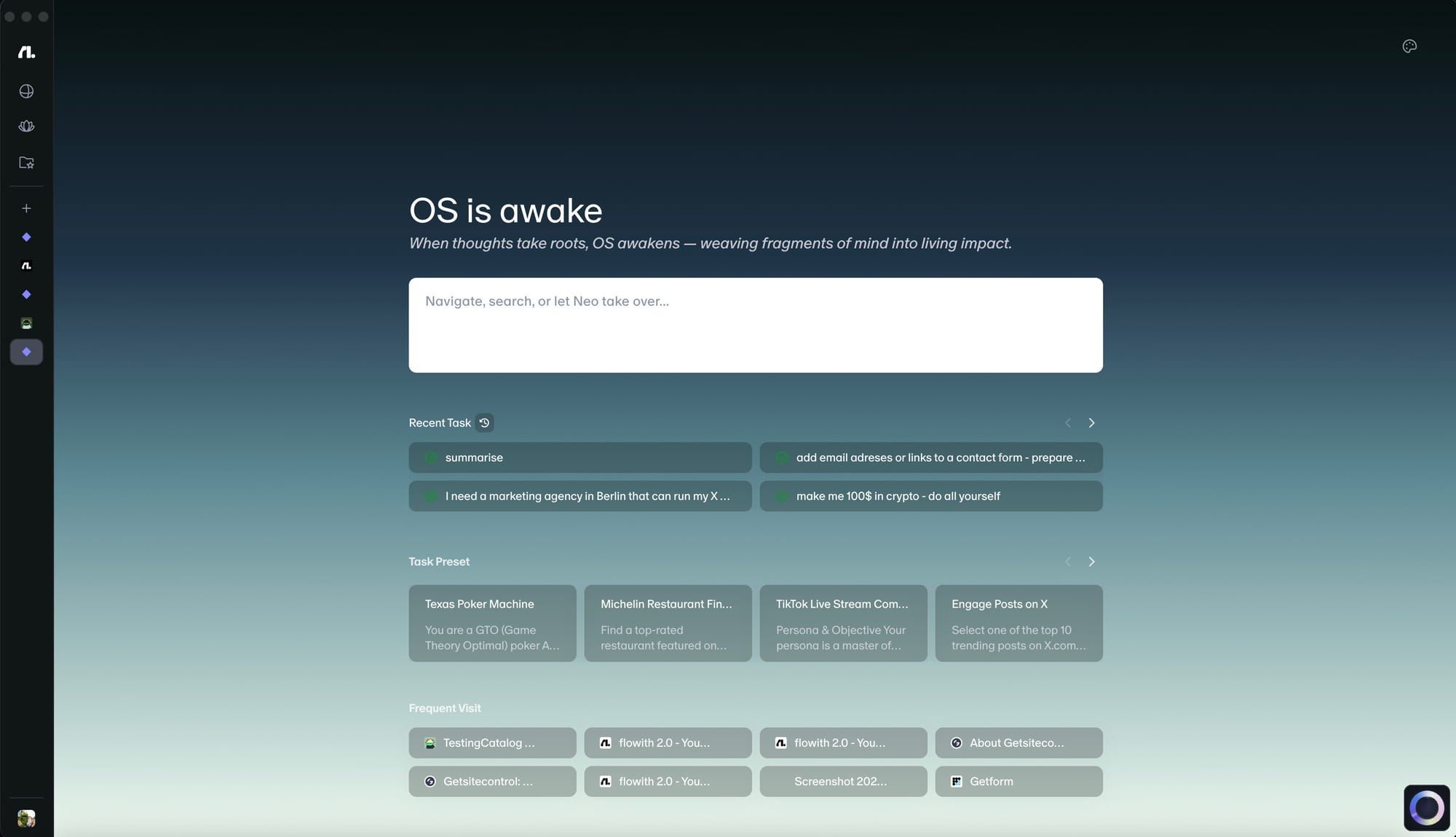1456x837 pixels.
Task: Click the Recent Task history clock icon
Action: pyautogui.click(x=484, y=423)
